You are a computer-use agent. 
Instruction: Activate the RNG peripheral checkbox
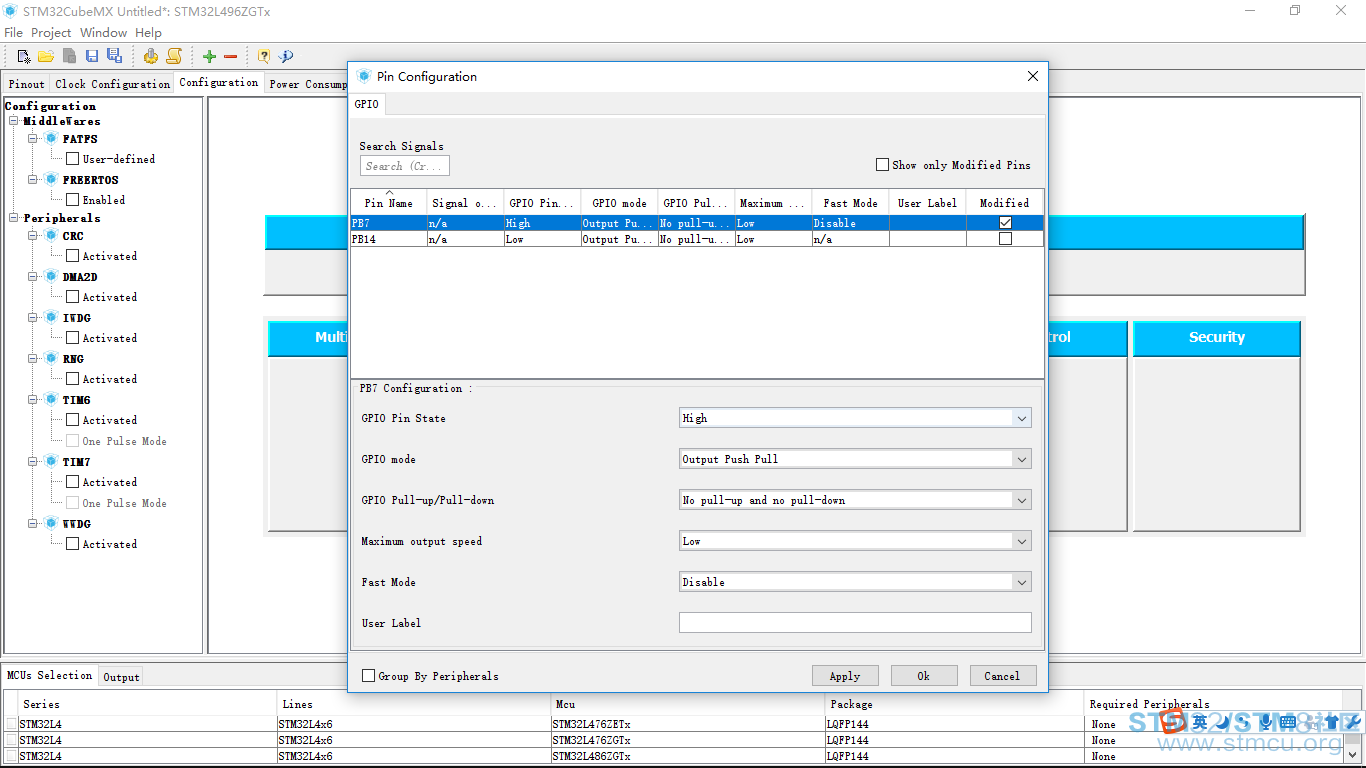click(72, 379)
